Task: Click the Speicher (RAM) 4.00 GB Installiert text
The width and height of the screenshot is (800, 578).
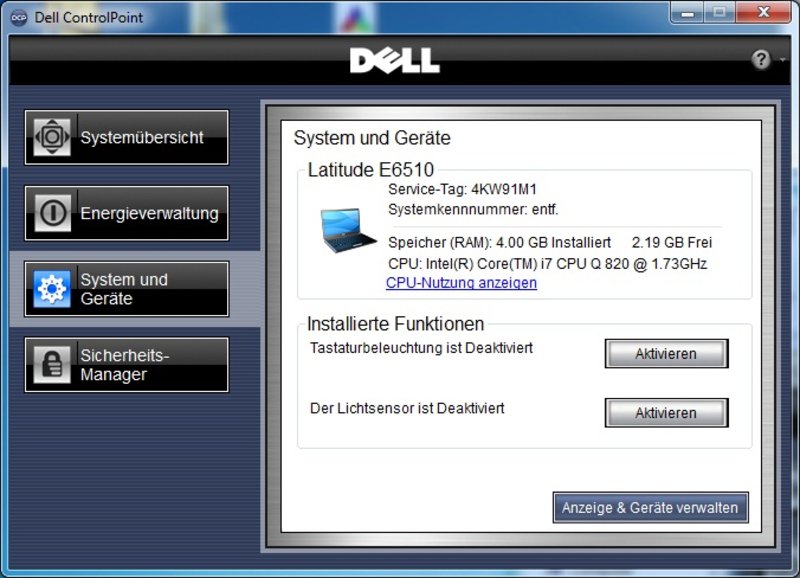Action: tap(499, 242)
